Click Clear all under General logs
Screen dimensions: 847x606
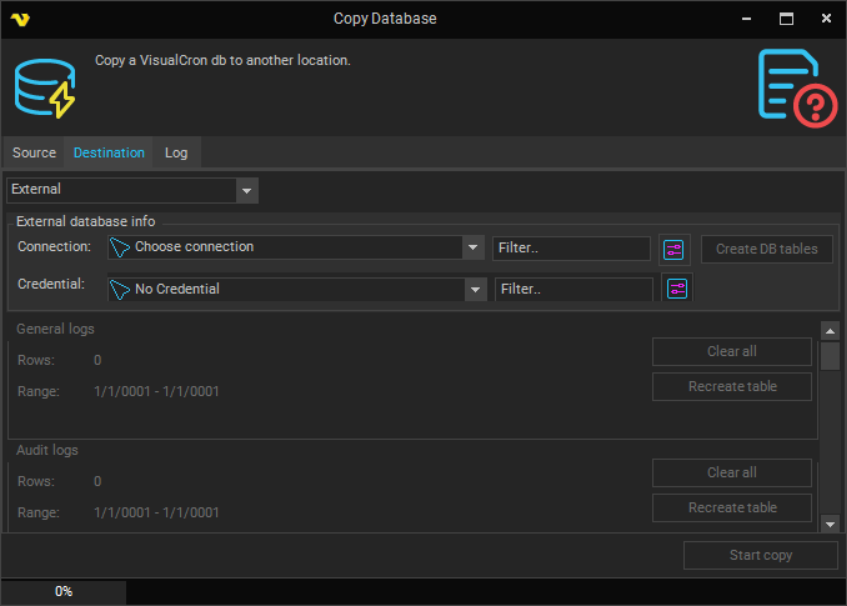point(732,352)
